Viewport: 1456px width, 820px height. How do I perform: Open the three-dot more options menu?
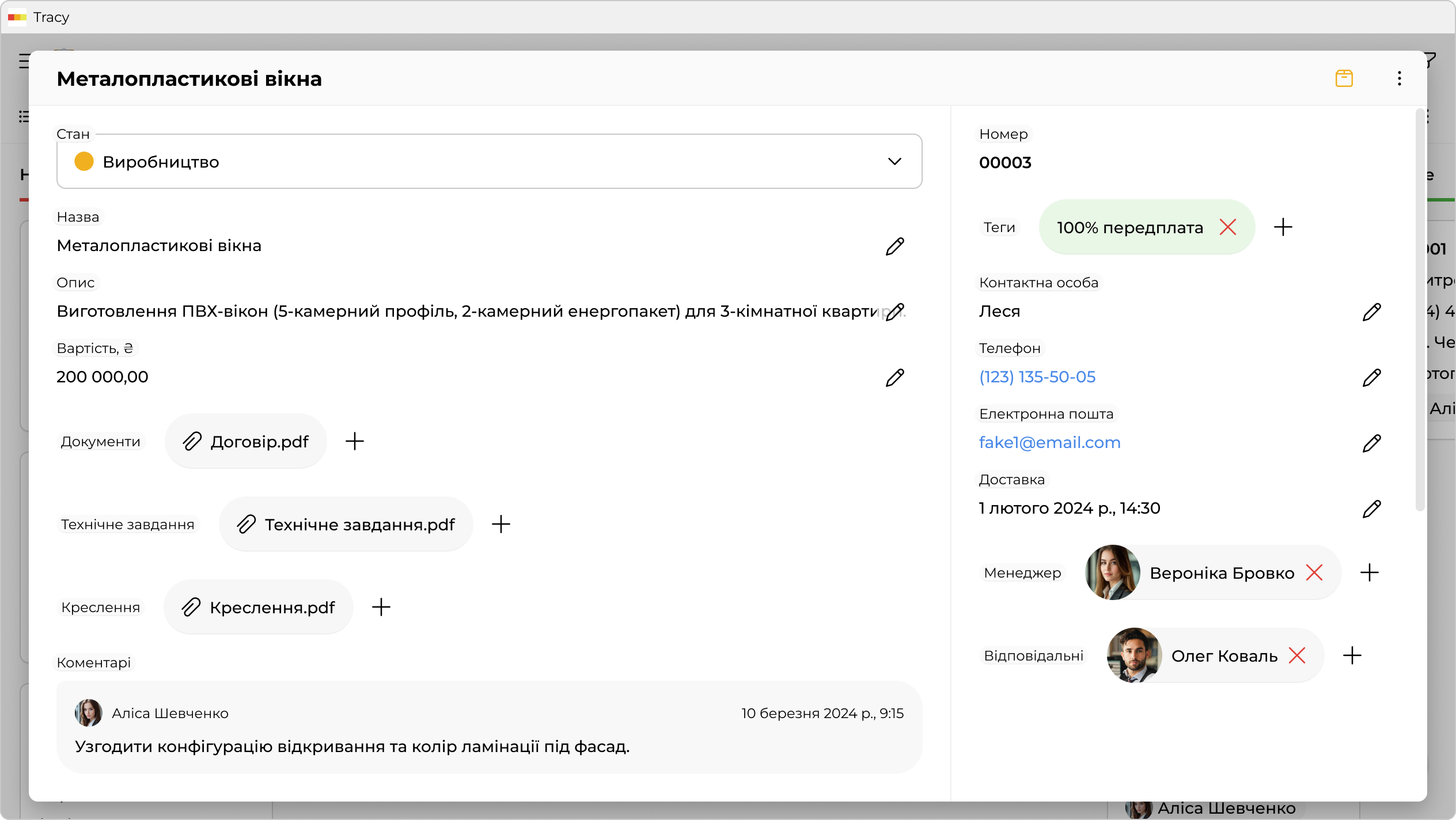[x=1399, y=78]
